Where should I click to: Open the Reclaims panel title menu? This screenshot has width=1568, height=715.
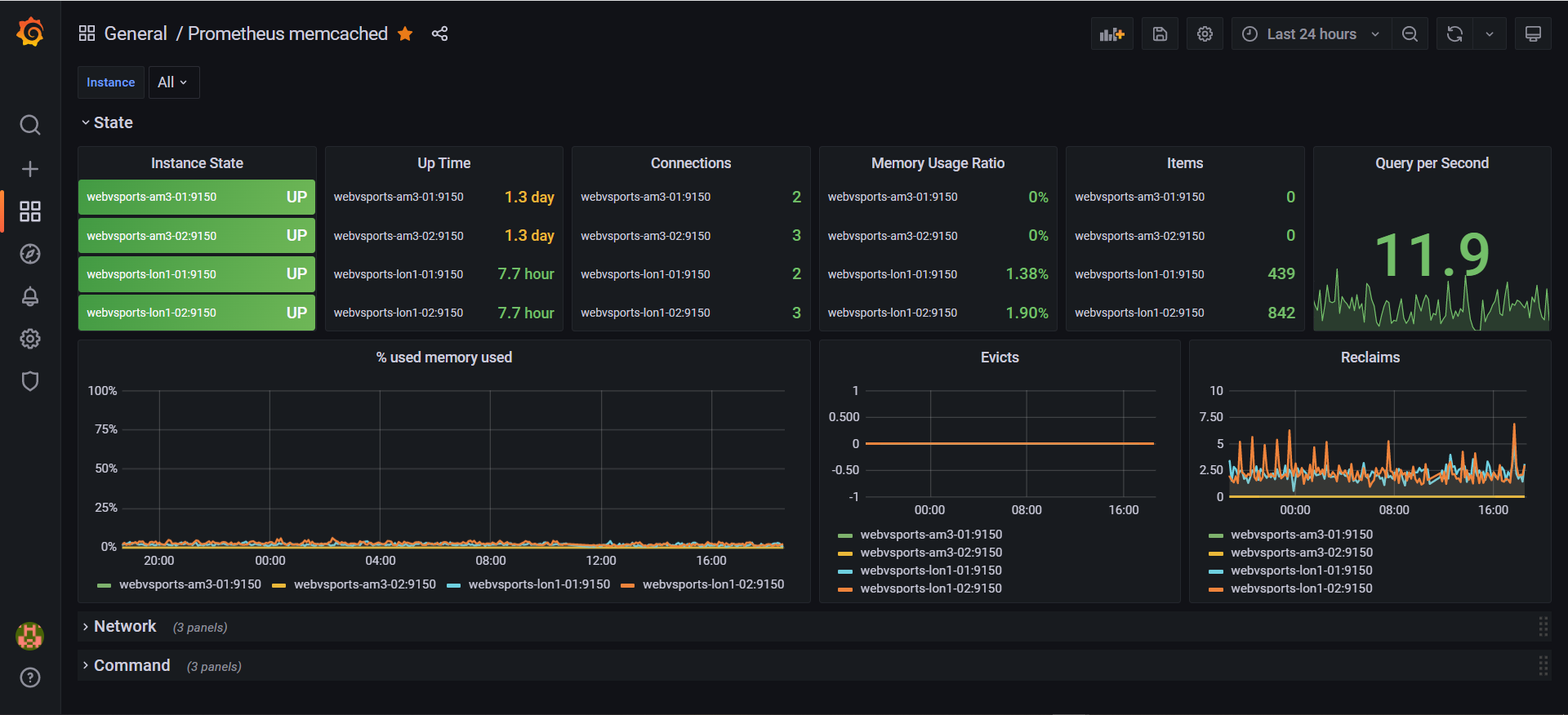coord(1370,357)
